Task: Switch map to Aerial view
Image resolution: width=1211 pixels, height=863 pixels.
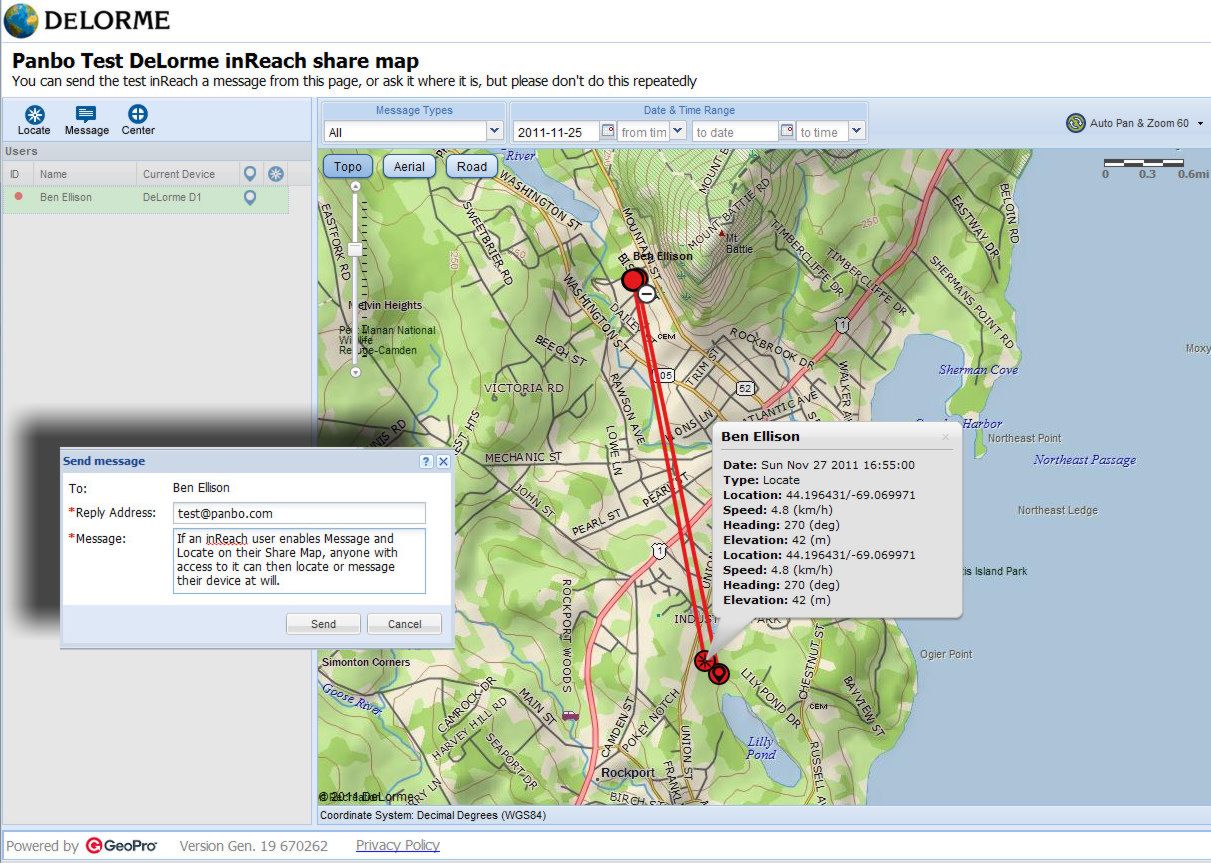Action: tap(410, 167)
